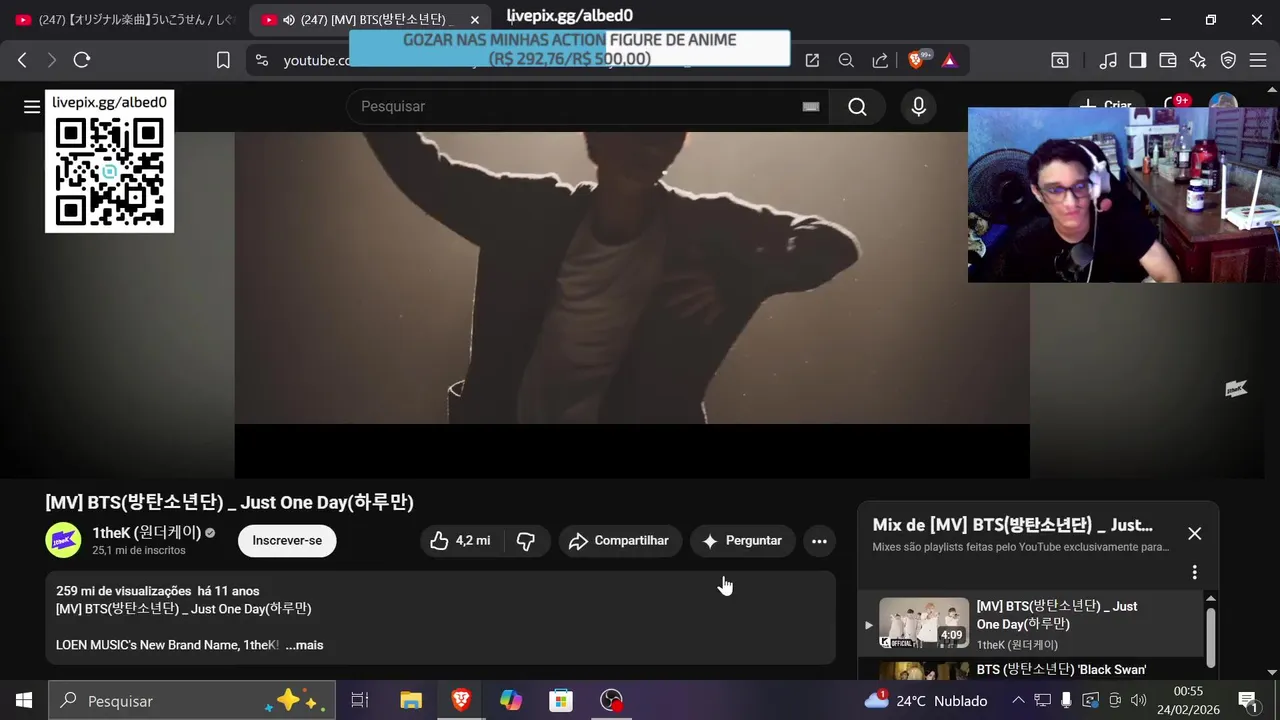
Task: Open the site settings icon in the address bar
Action: pos(262,60)
